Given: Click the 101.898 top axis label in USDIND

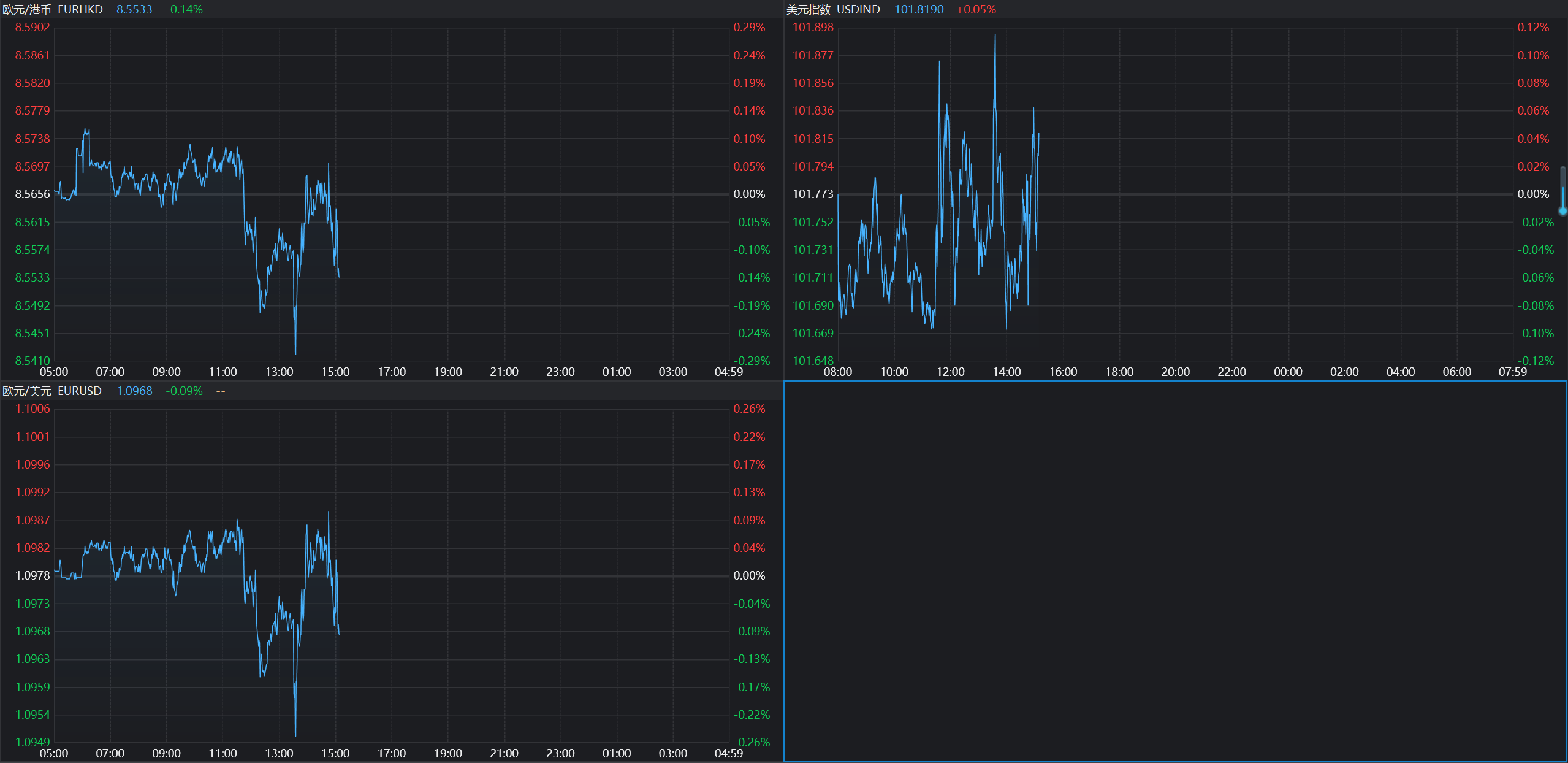Looking at the screenshot, I should pos(813,28).
